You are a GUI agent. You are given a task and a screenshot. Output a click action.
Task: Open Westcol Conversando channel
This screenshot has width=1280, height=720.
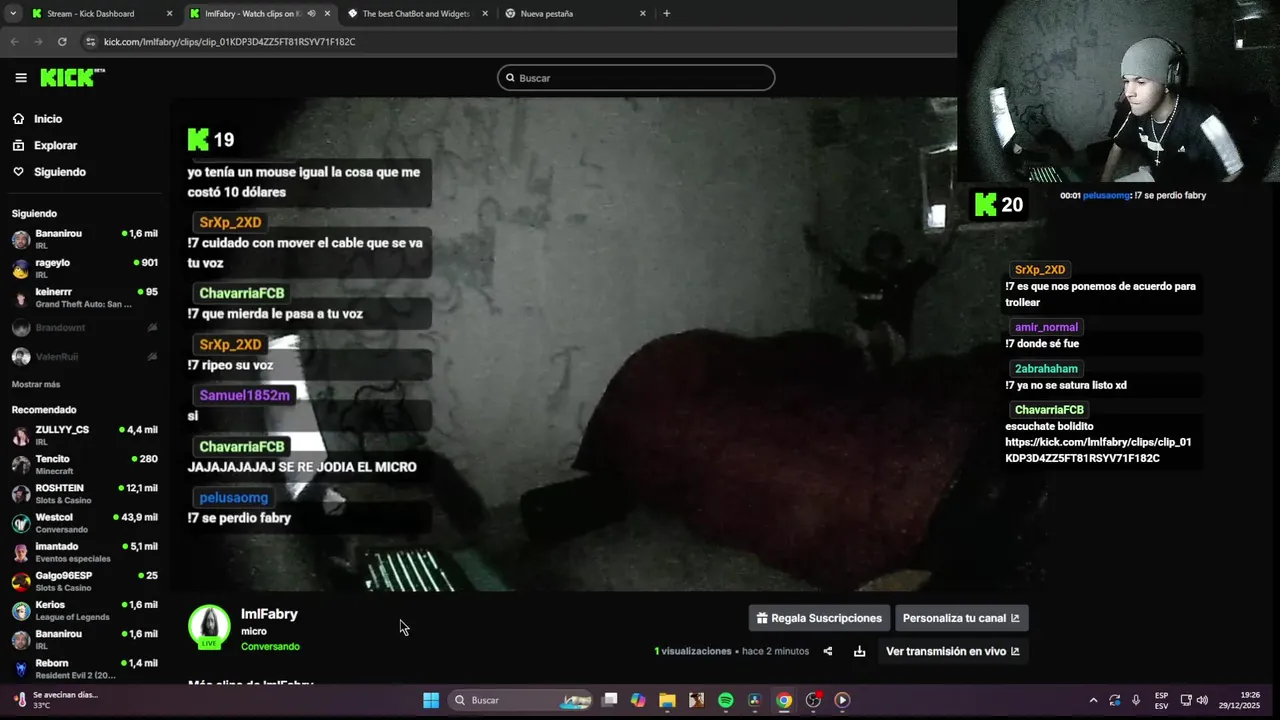[x=85, y=523]
